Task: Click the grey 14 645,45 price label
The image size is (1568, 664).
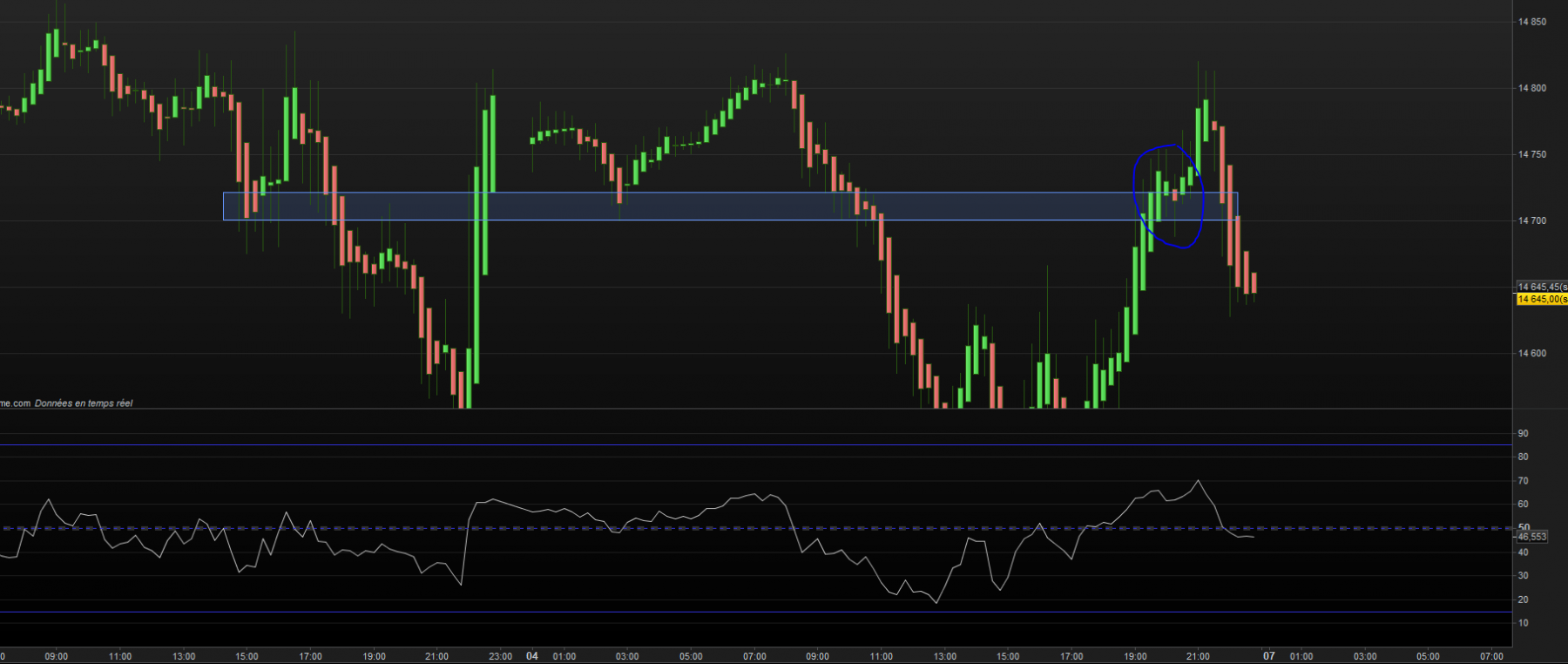Action: coord(1542,287)
